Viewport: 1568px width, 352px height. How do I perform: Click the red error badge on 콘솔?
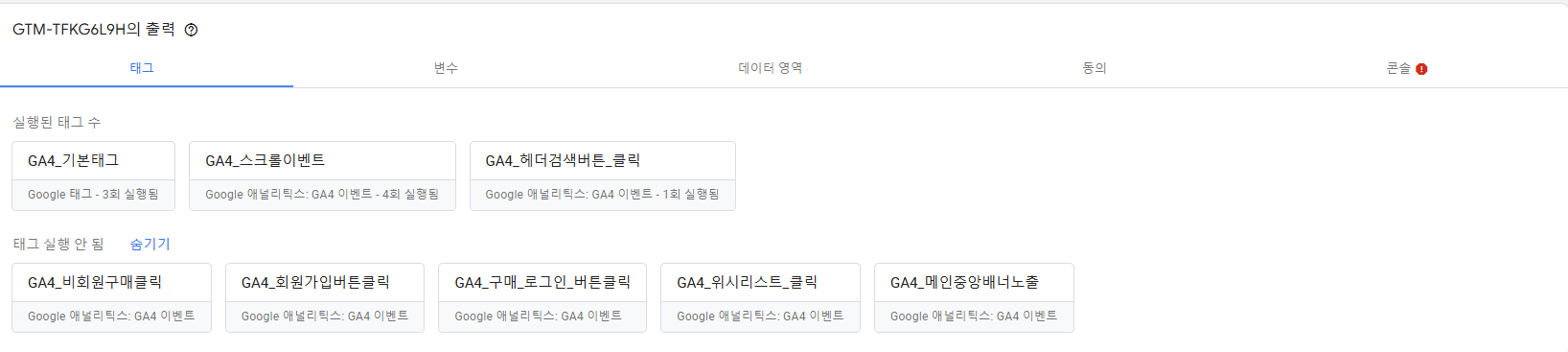pyautogui.click(x=1421, y=69)
